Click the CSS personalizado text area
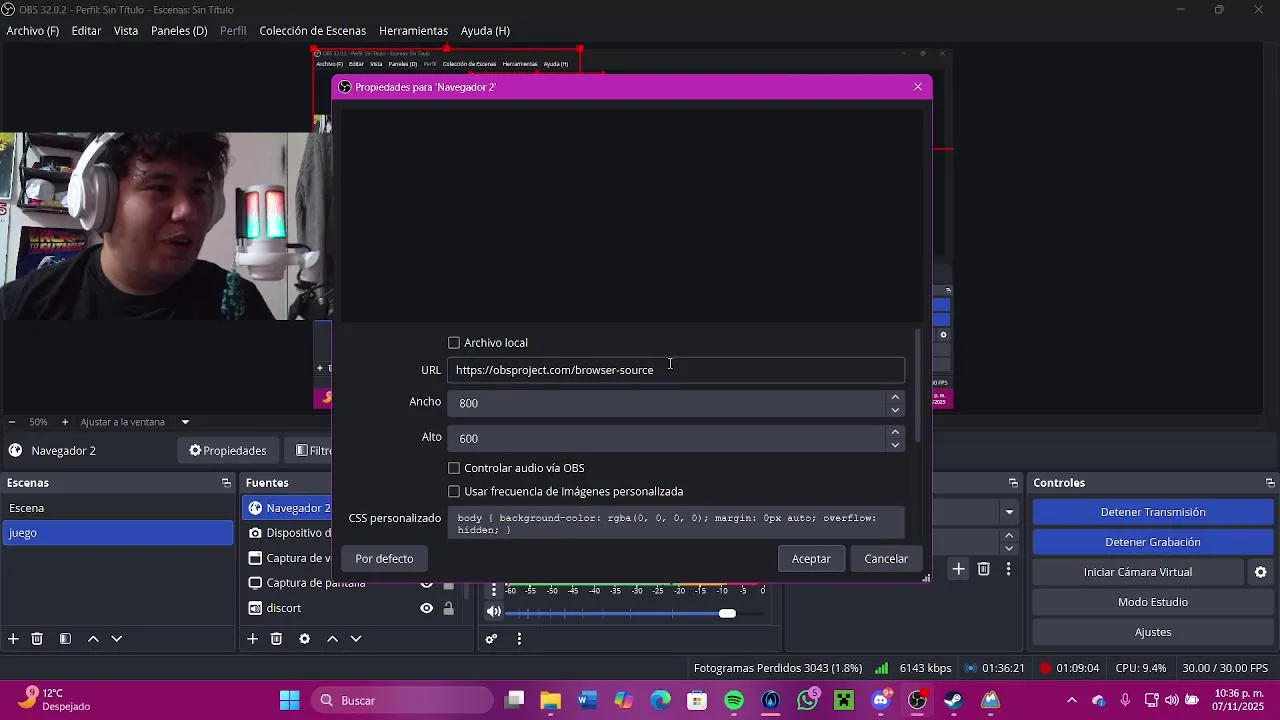This screenshot has width=1280, height=720. 676,523
